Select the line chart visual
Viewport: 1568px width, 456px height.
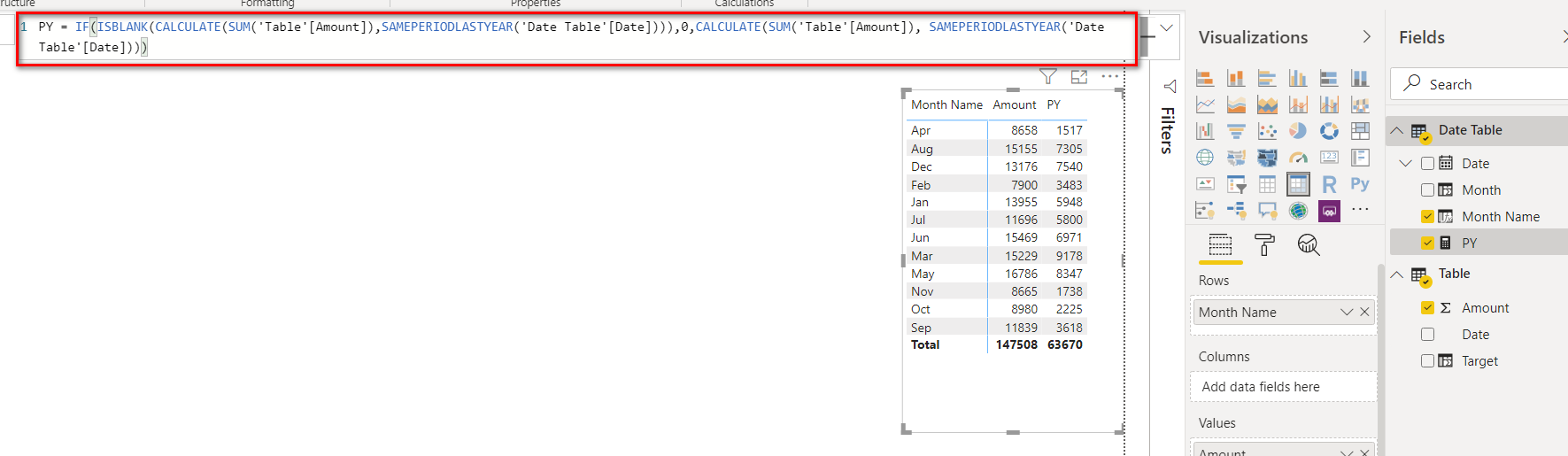coord(1205,105)
